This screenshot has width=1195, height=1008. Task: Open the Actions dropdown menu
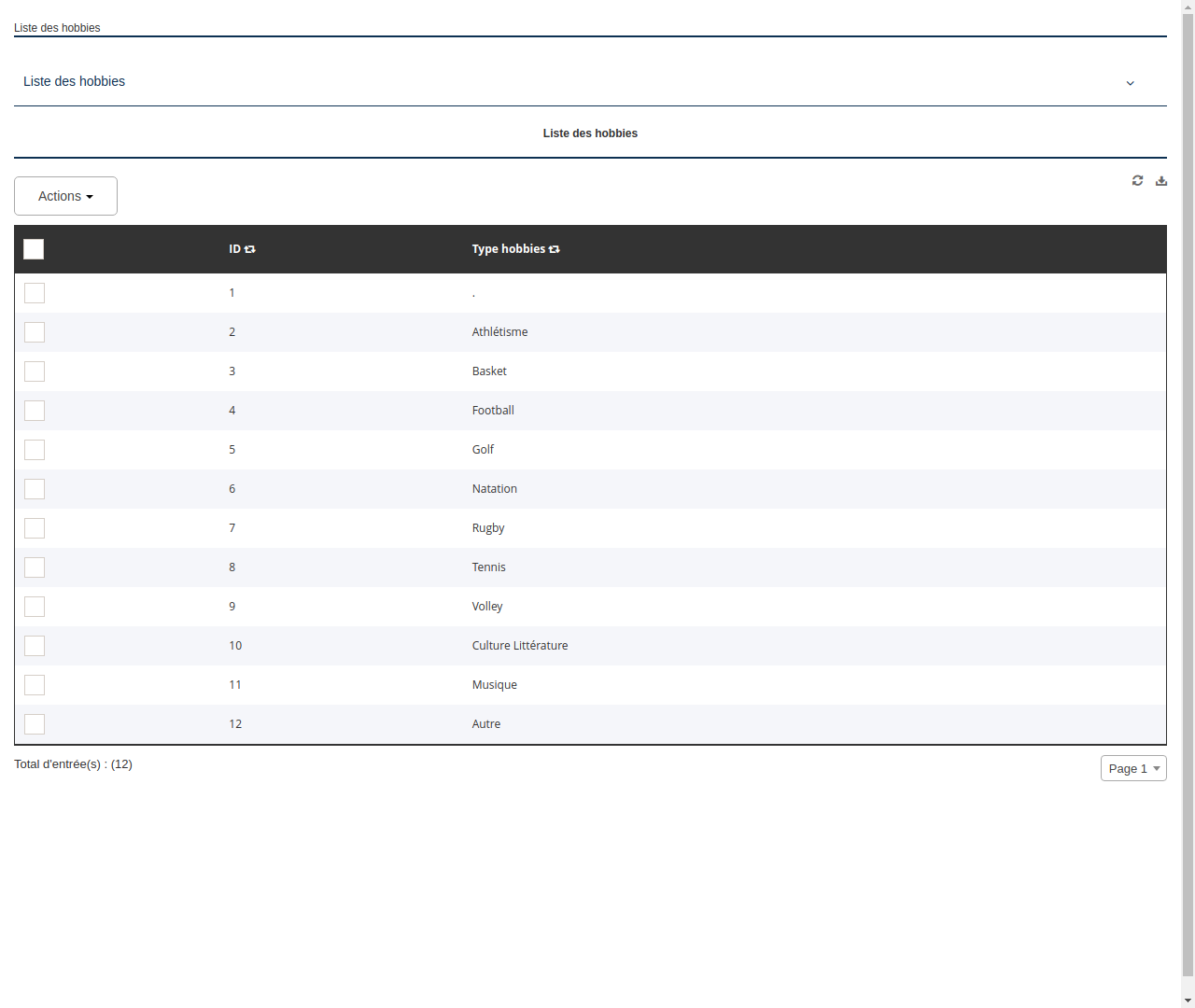(65, 196)
